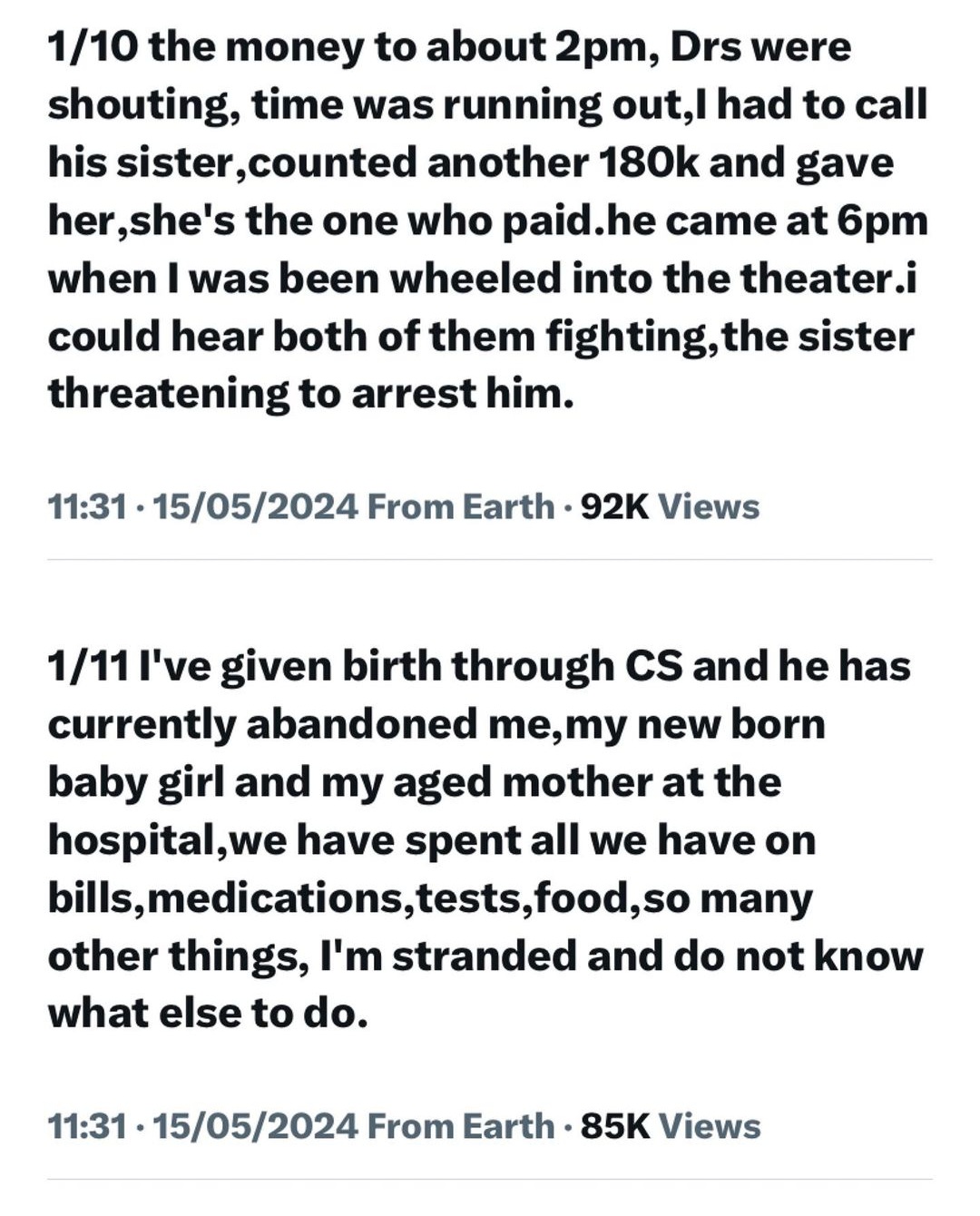Select the 15/05/2024 date under the 1/11 tweet

pyautogui.click(x=256, y=1126)
